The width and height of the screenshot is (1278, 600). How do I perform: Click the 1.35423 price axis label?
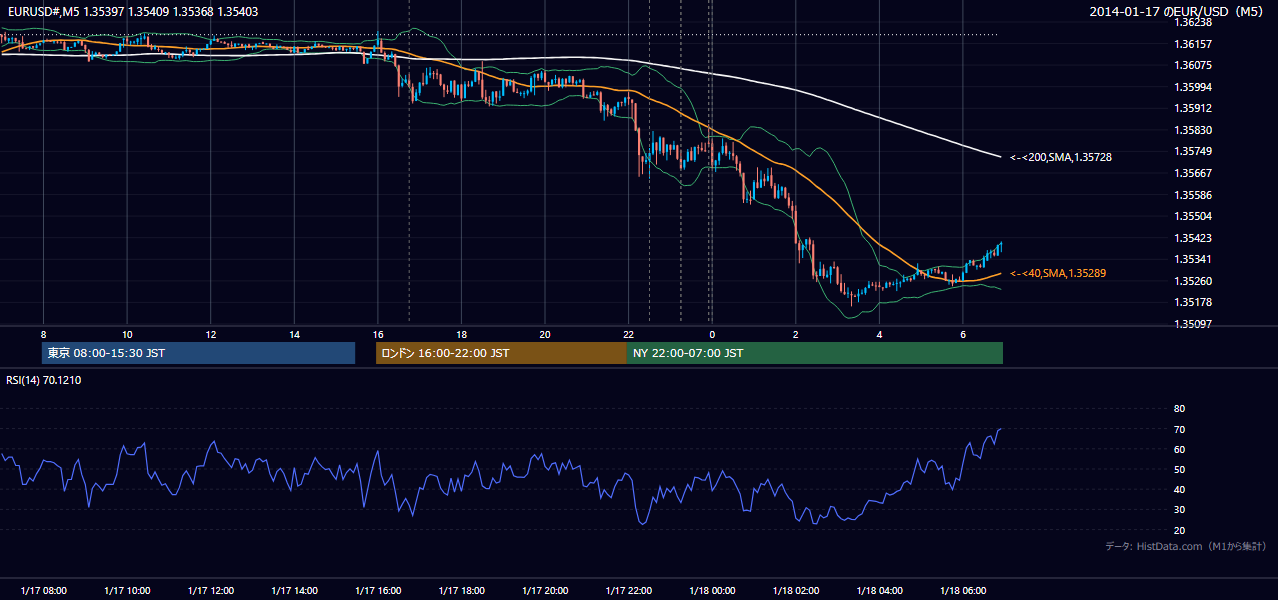tap(1193, 238)
